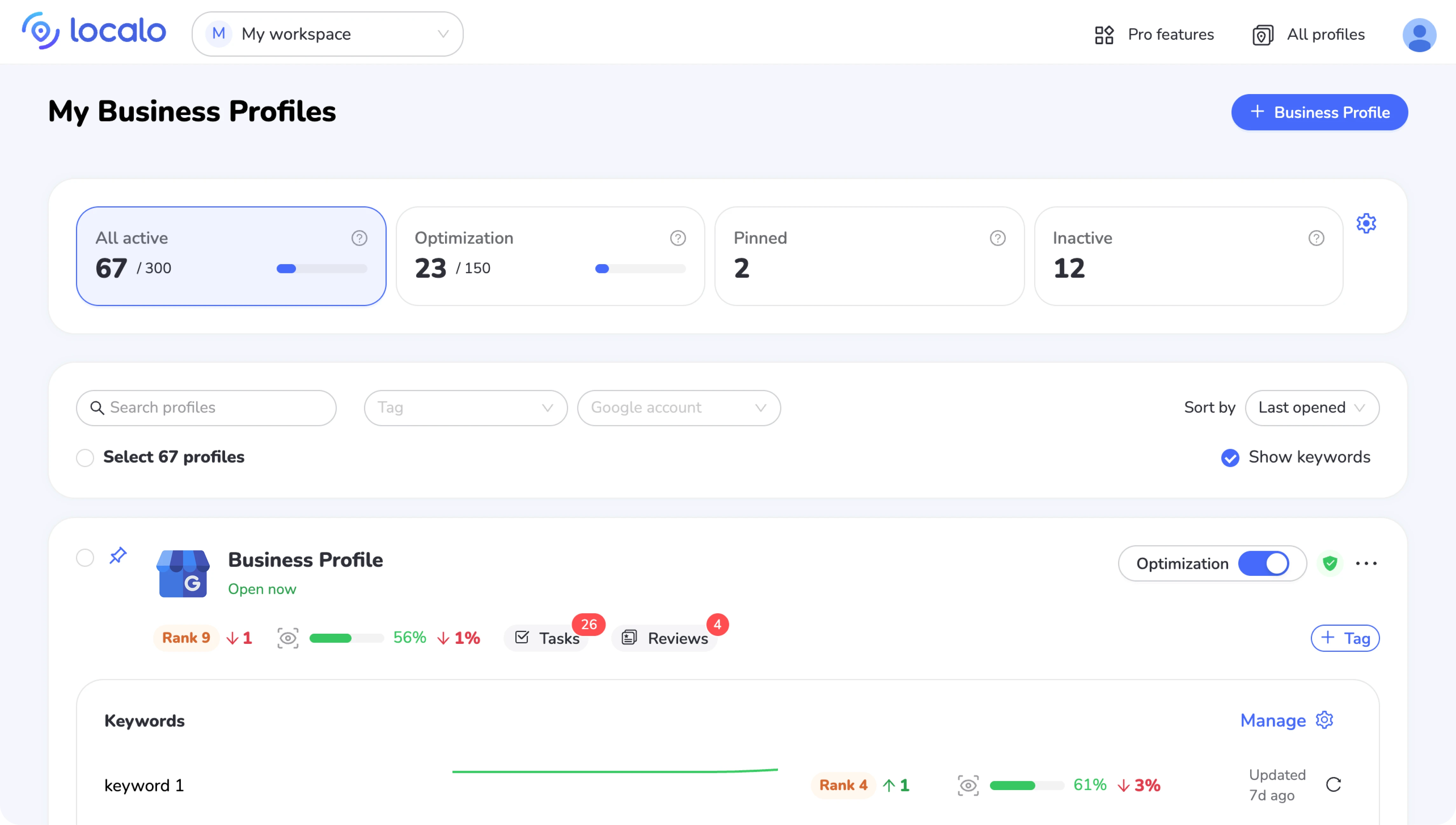Viewport: 1456px width, 825px height.
Task: Open Reviews with 4 notifications
Action: 667,637
